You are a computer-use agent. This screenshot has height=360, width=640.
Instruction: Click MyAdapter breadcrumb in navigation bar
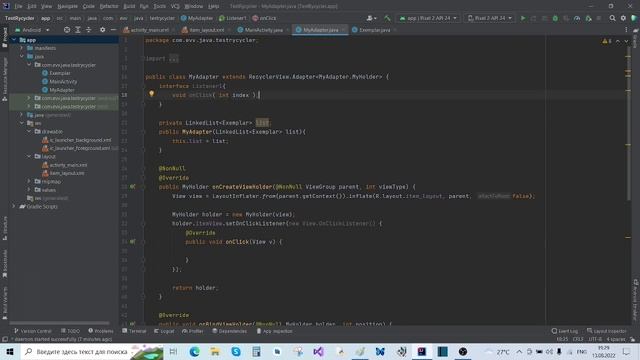click(197, 18)
